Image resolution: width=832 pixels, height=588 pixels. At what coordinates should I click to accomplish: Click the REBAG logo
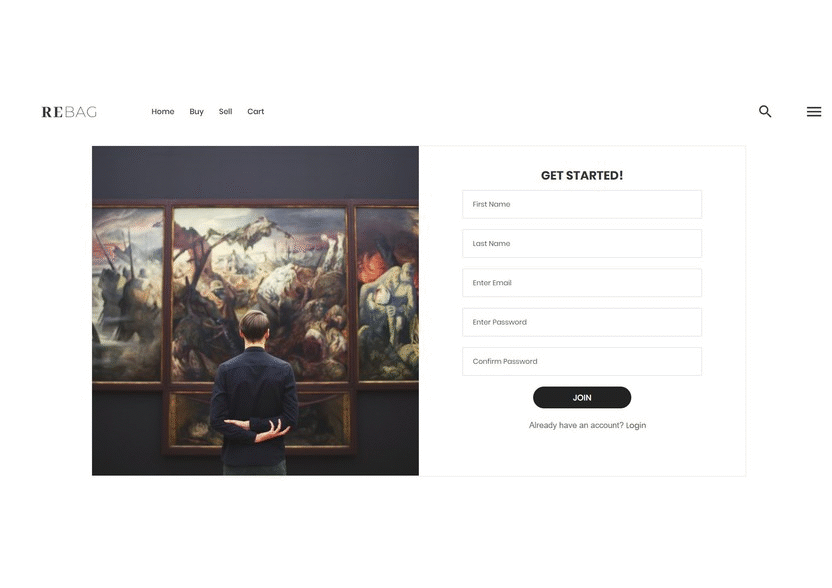[69, 112]
